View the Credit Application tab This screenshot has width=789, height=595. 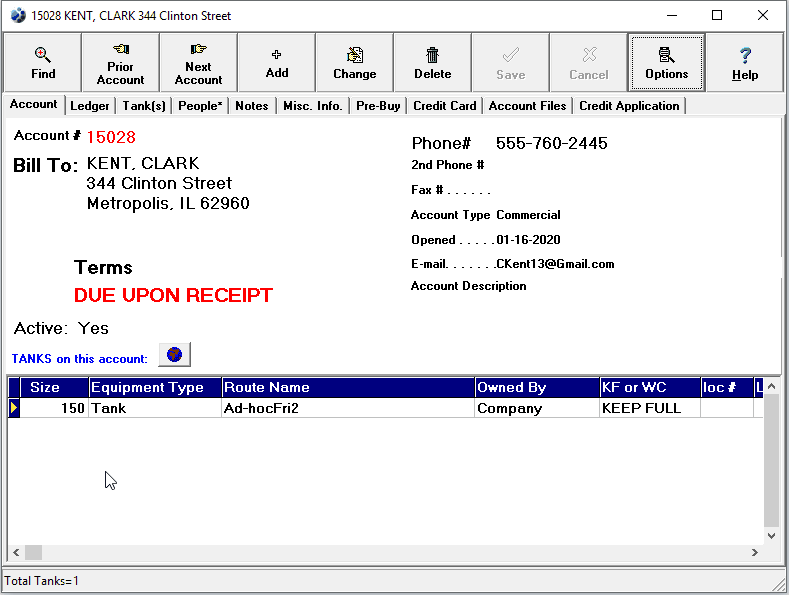[628, 106]
